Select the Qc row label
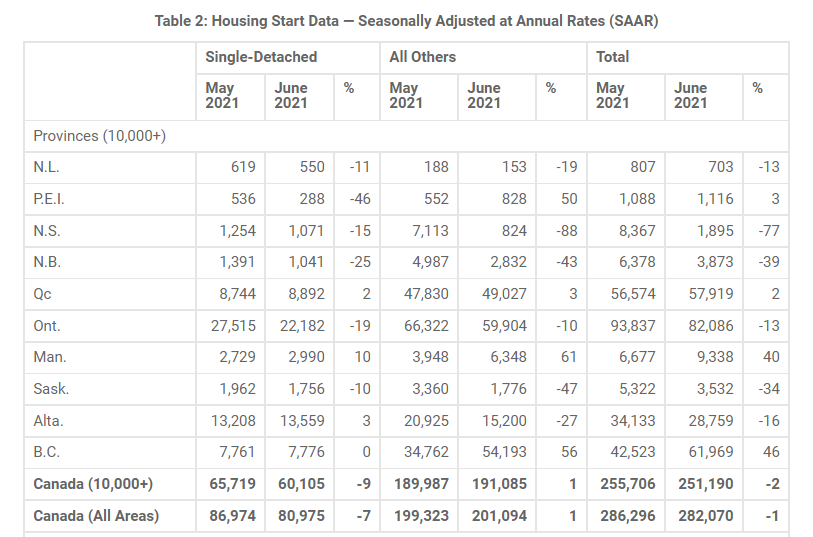The image size is (813, 537). click(43, 294)
